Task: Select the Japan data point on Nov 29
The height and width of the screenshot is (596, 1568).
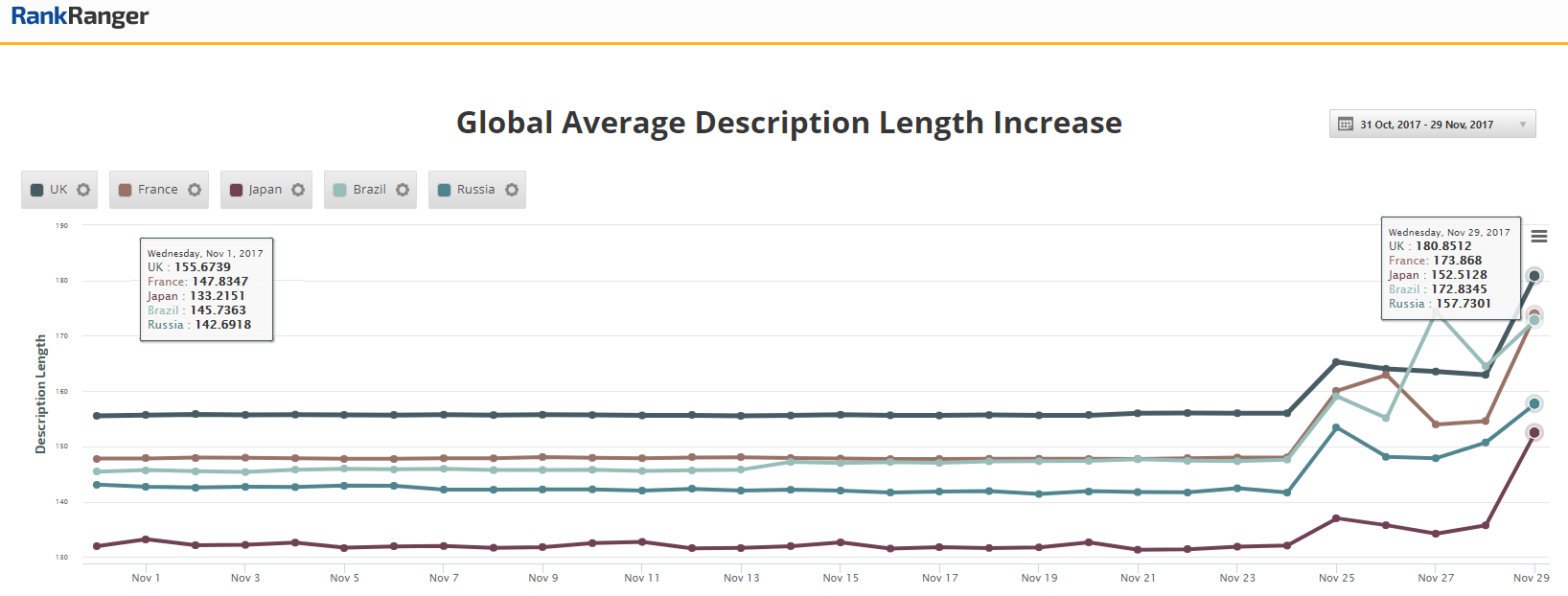Action: tap(1534, 433)
